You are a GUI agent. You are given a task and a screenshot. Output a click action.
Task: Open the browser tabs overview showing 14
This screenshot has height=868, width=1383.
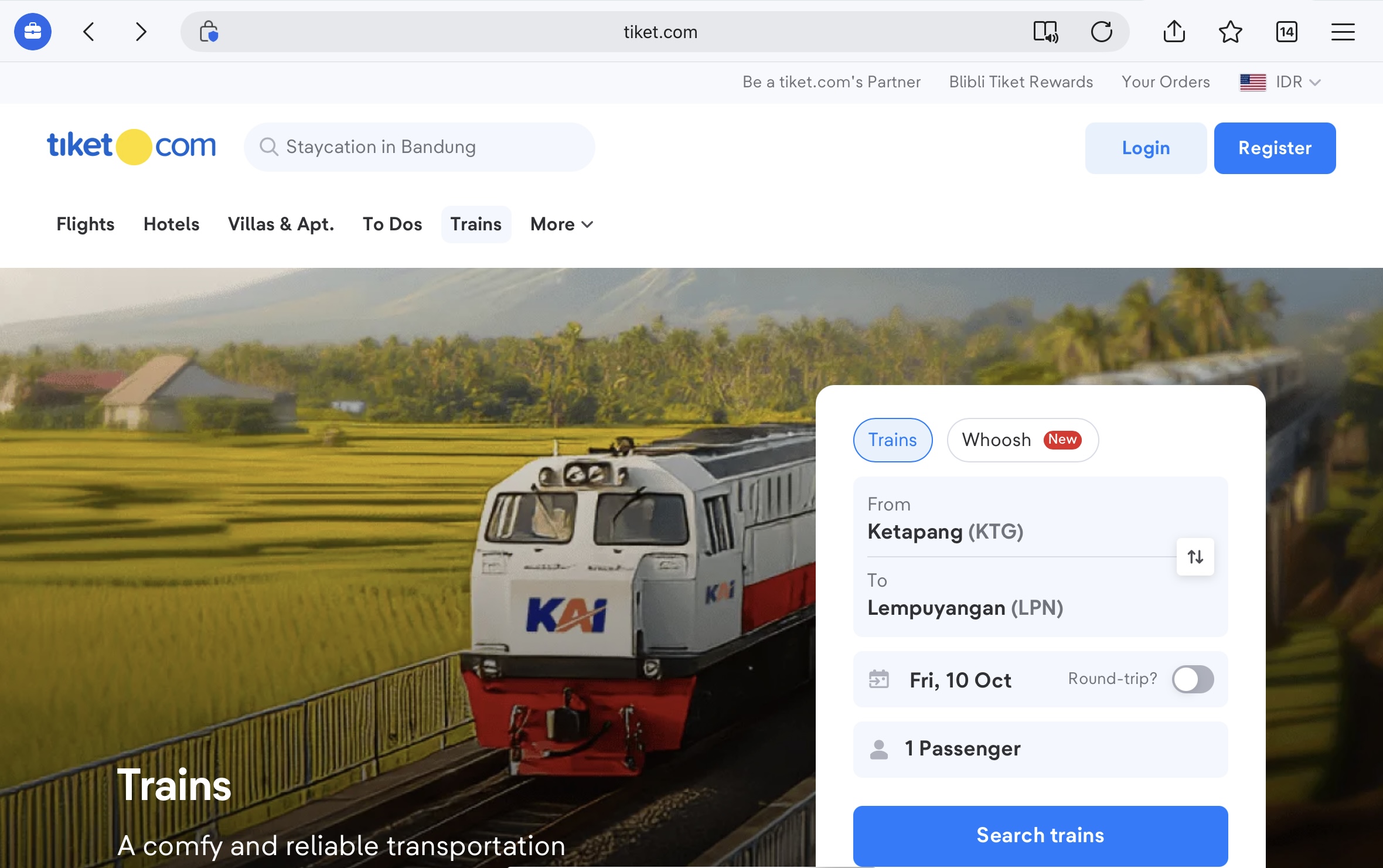tap(1286, 32)
